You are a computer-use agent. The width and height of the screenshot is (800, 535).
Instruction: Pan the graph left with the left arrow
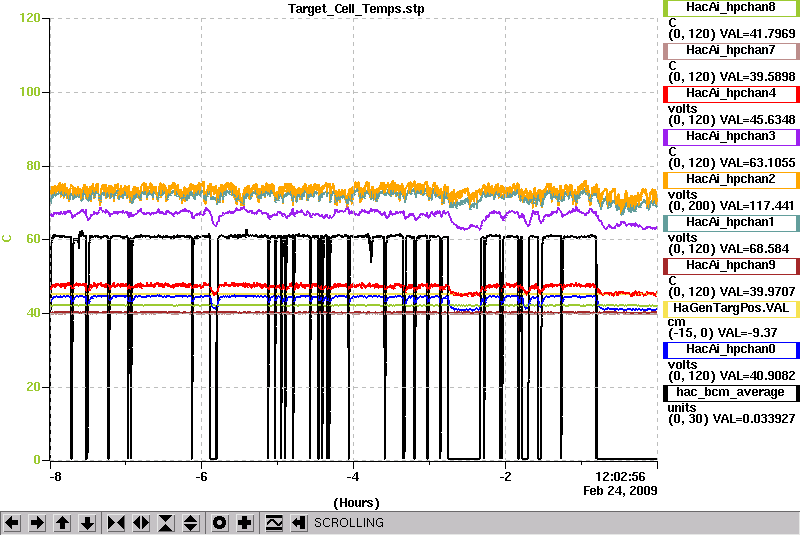pos(12,523)
